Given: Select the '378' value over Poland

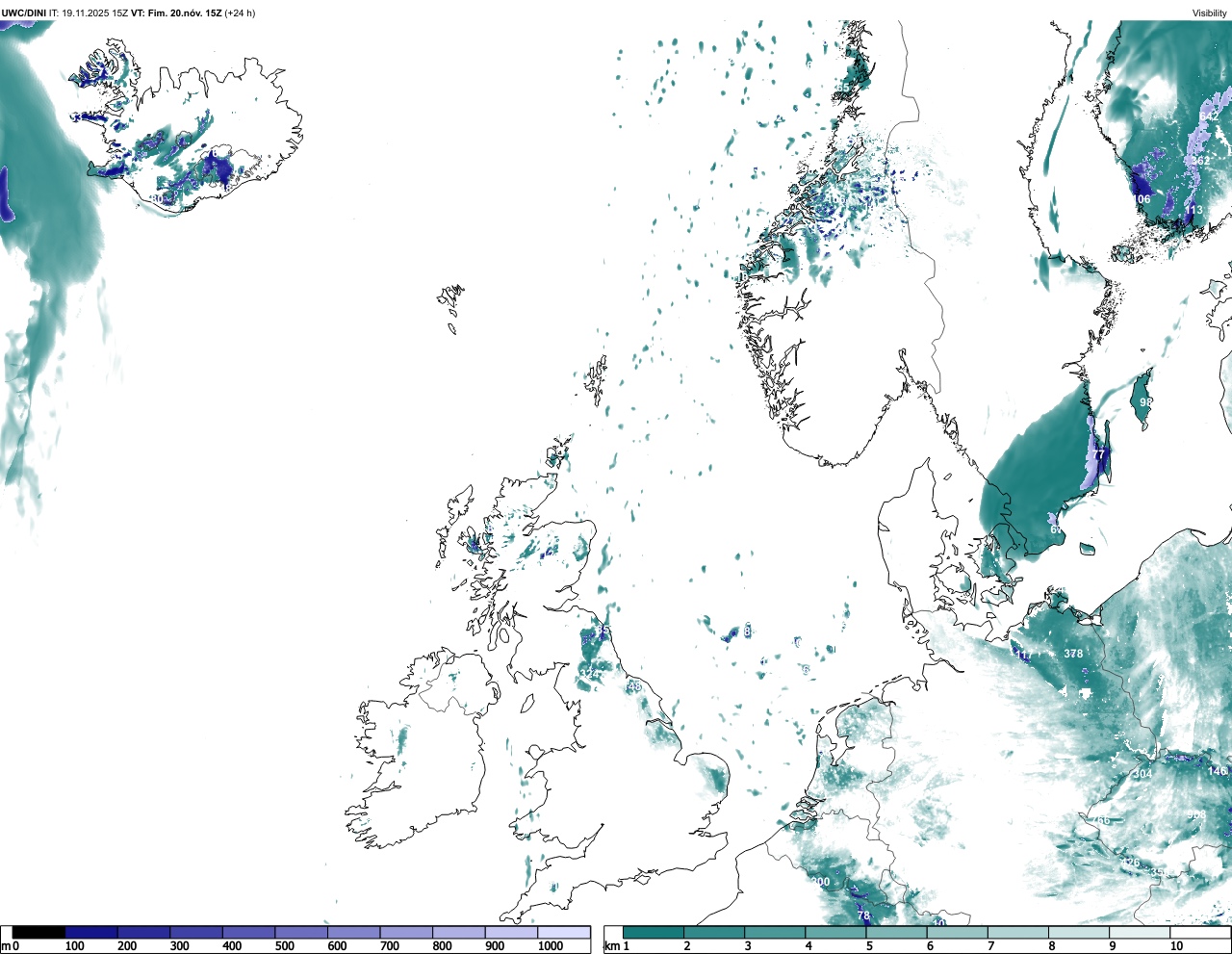Looking at the screenshot, I should pyautogui.click(x=1073, y=653).
